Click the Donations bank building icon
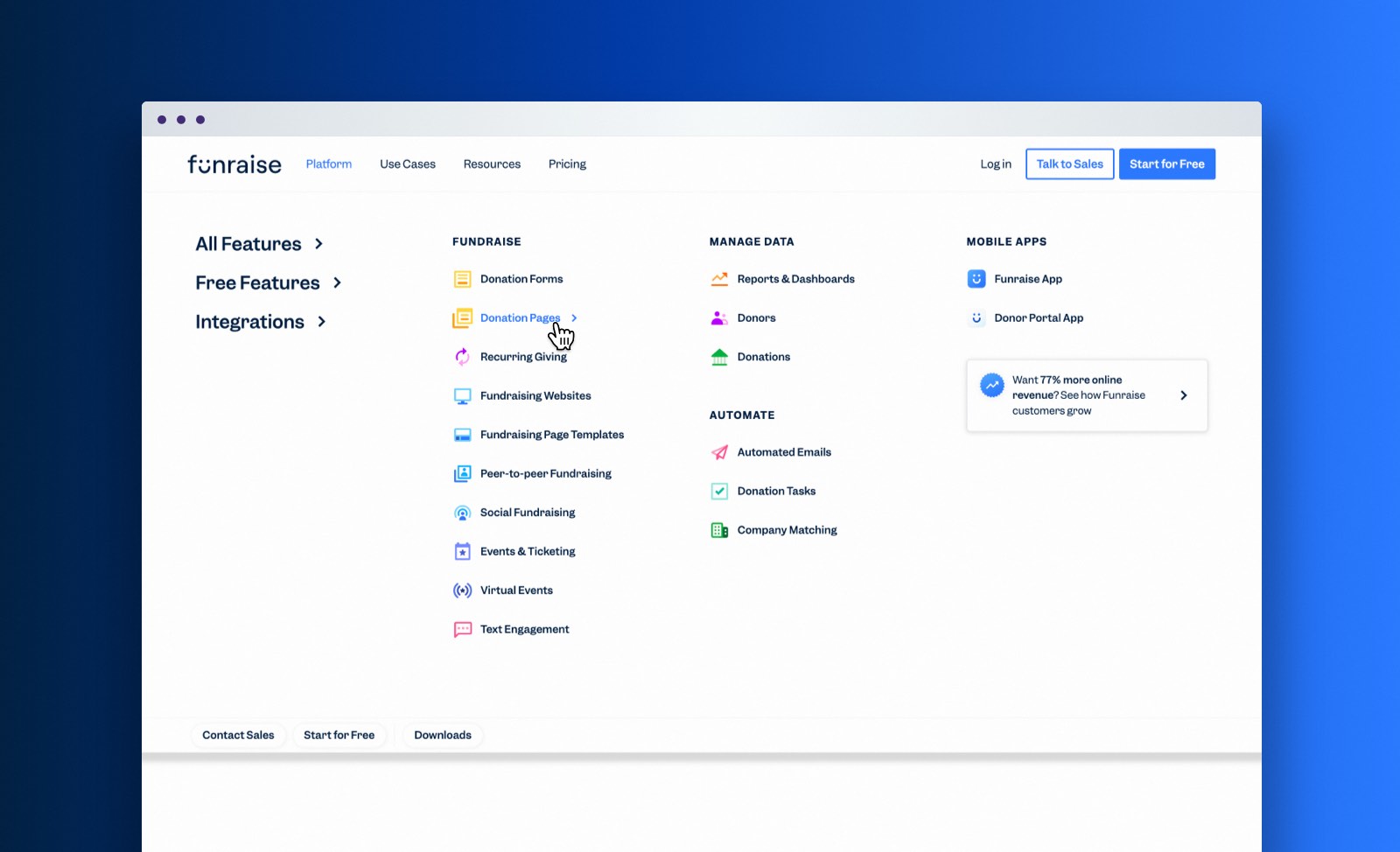This screenshot has height=852, width=1400. 719,357
